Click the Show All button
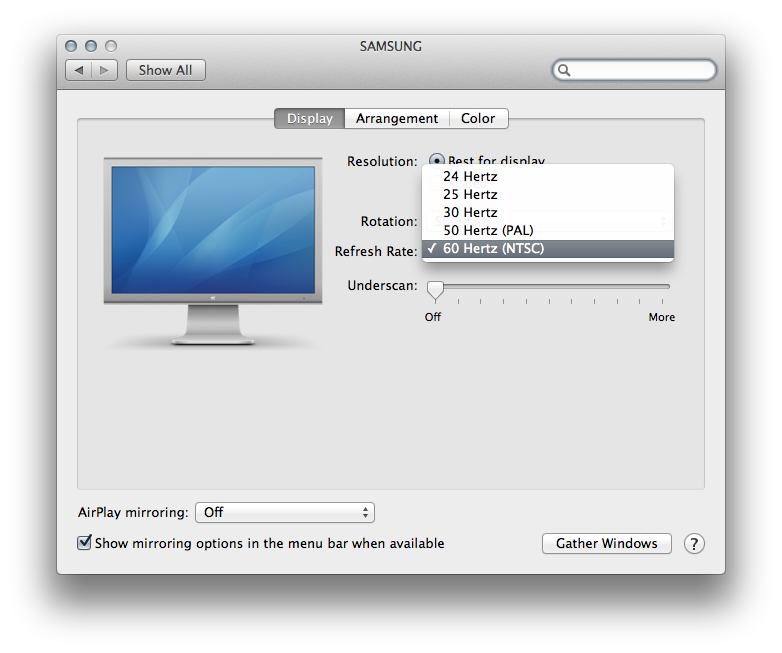Screen dimensions: 782x653 click(x=166, y=70)
